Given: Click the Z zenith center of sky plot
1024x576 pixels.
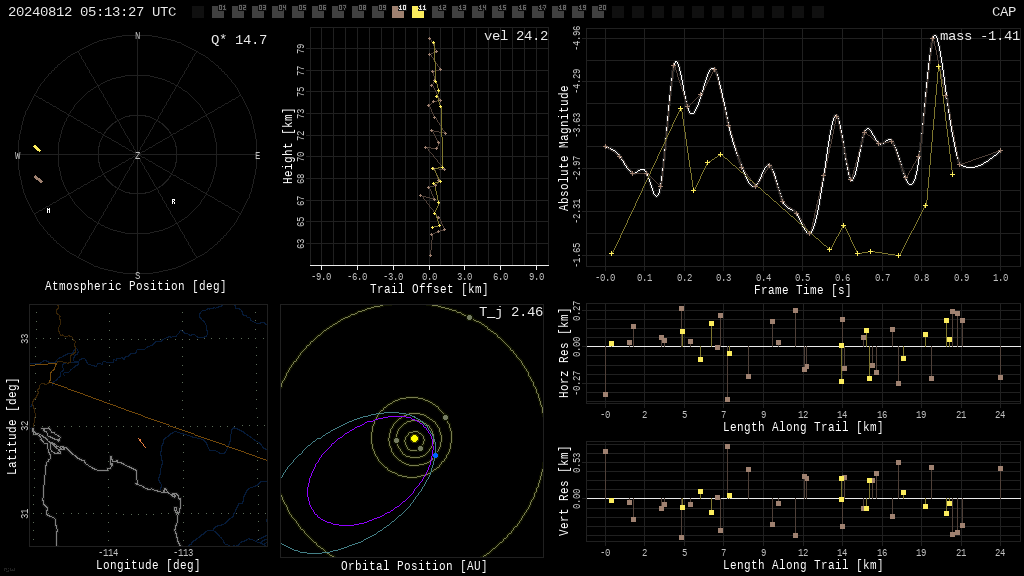Looking at the screenshot, I should pos(137,155).
